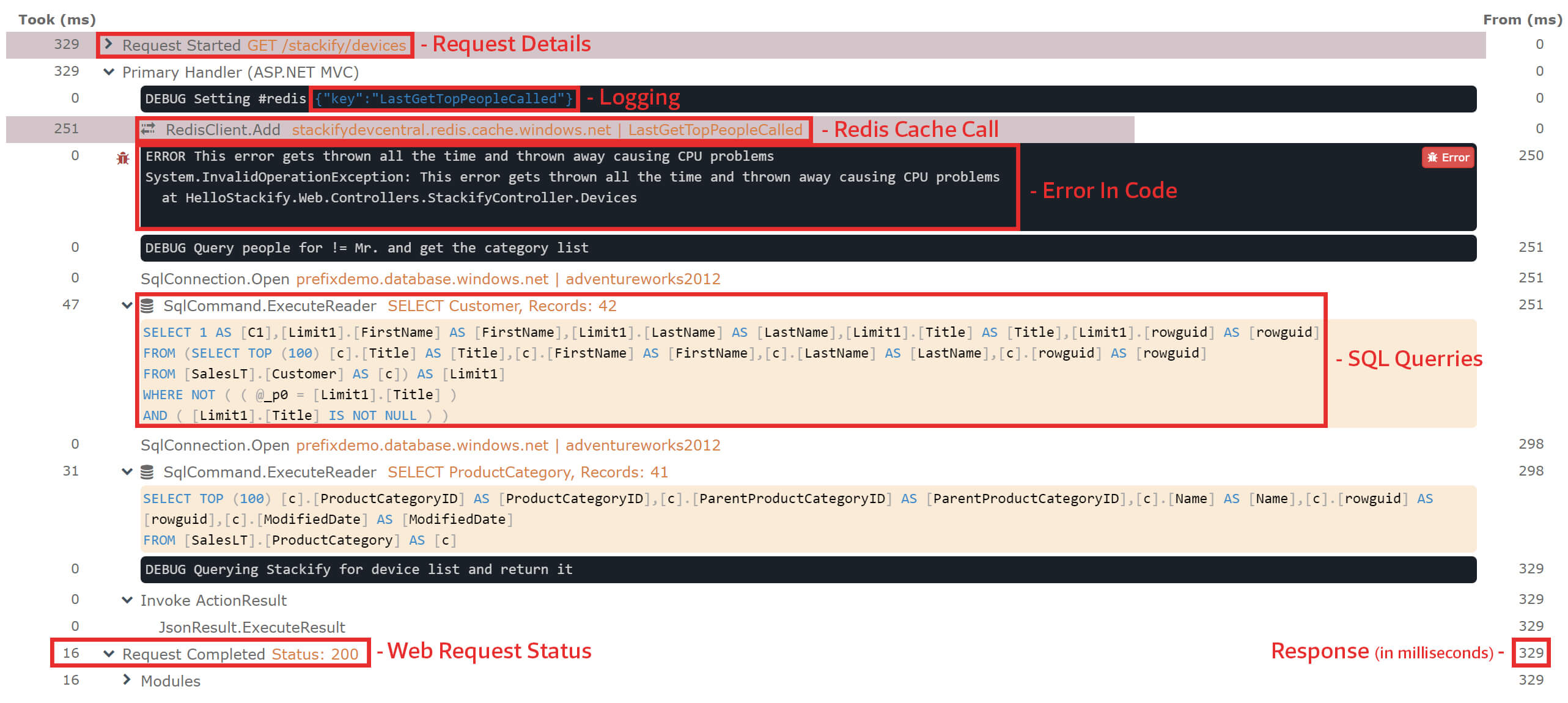Collapse the Invoke ActionResult chevron

[127, 600]
